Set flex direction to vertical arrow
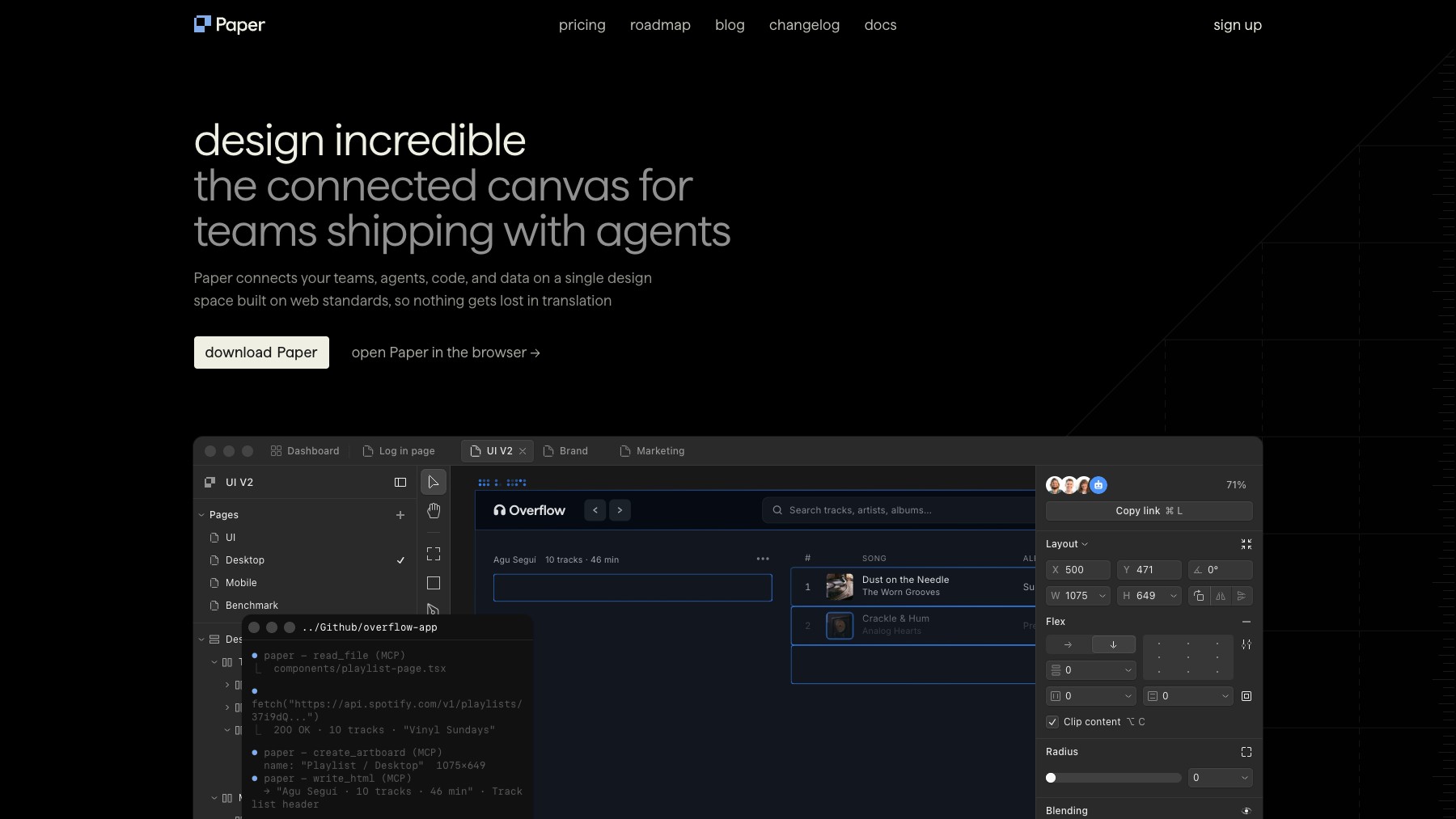 pyautogui.click(x=1114, y=644)
